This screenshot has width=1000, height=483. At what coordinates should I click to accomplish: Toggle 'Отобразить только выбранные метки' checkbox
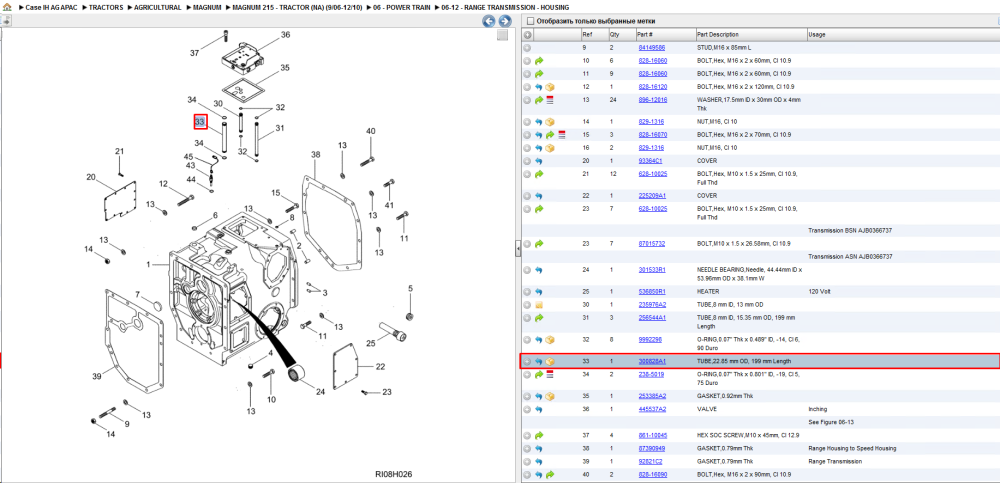pyautogui.click(x=529, y=21)
